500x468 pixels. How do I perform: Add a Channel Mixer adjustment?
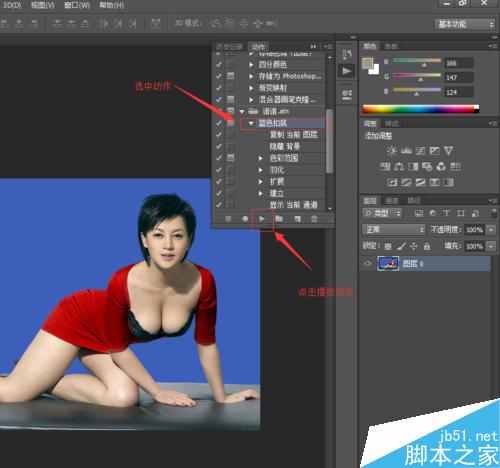tap(441, 166)
